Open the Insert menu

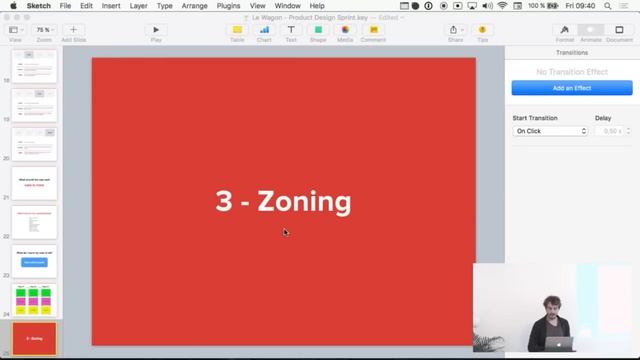click(111, 6)
